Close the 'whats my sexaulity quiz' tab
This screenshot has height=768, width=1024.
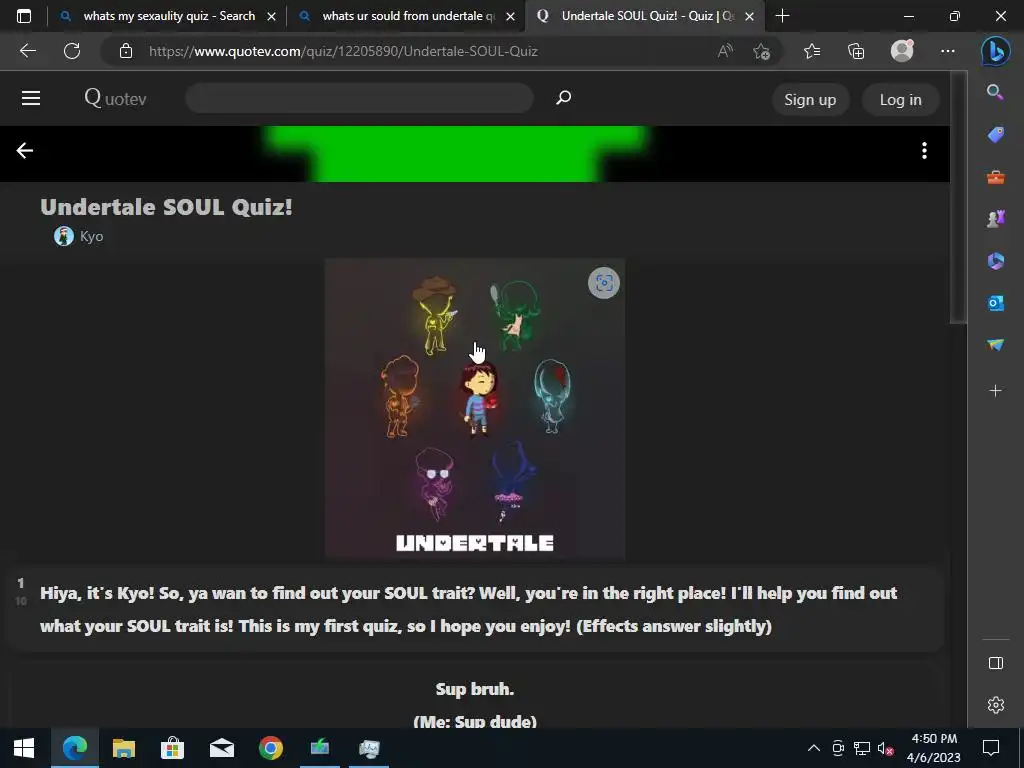[x=271, y=16]
